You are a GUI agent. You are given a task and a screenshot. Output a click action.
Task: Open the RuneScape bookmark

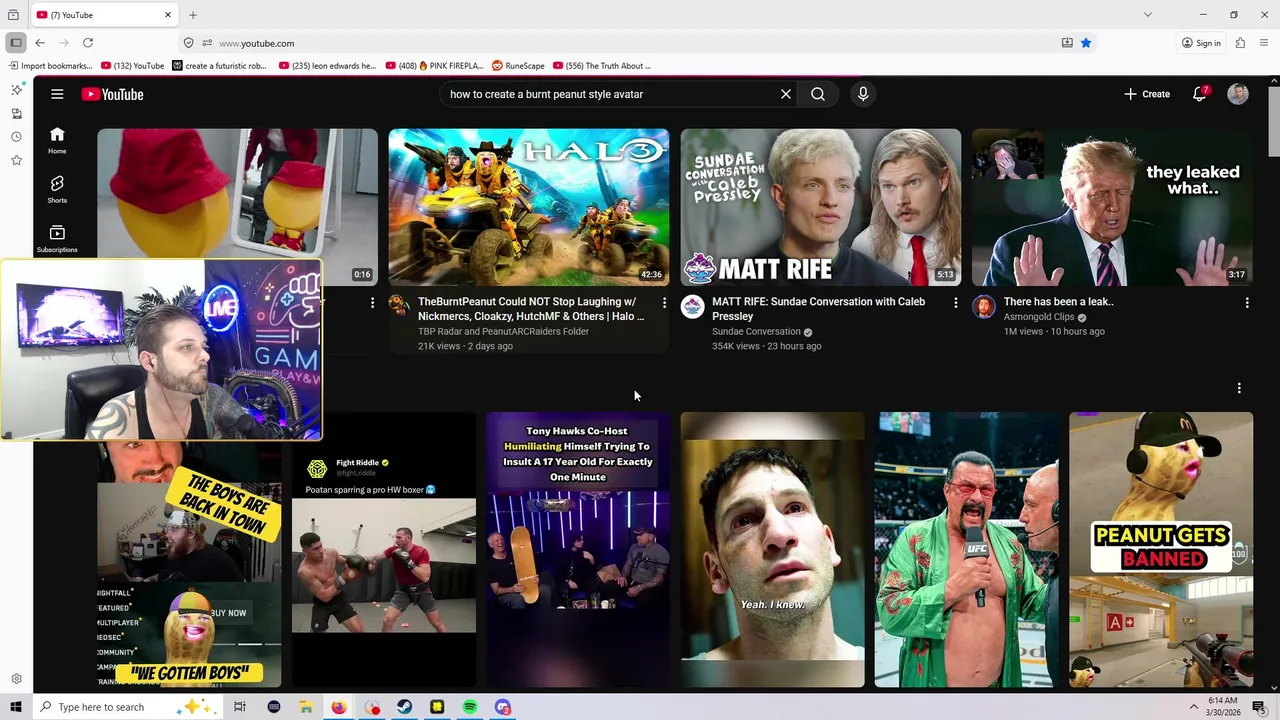[x=518, y=66]
